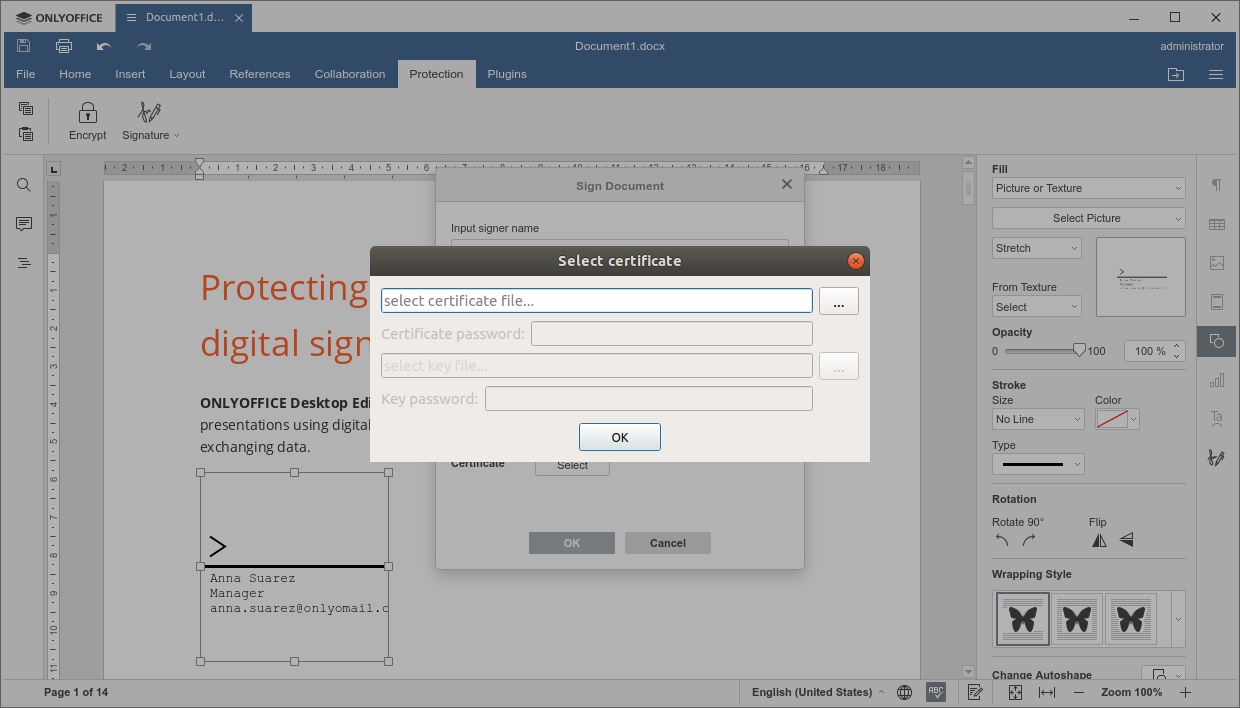
Task: Open Table settings in right sidebar
Action: tap(1217, 224)
